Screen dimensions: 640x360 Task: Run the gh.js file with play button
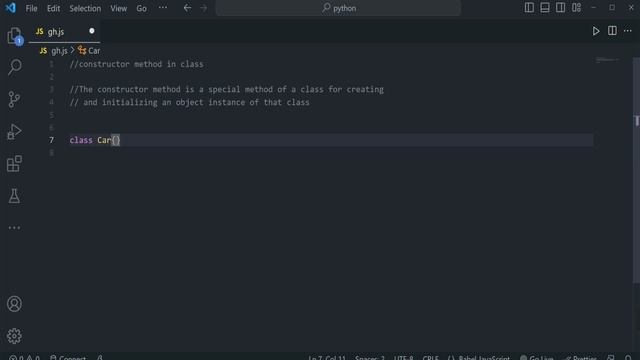(x=596, y=31)
